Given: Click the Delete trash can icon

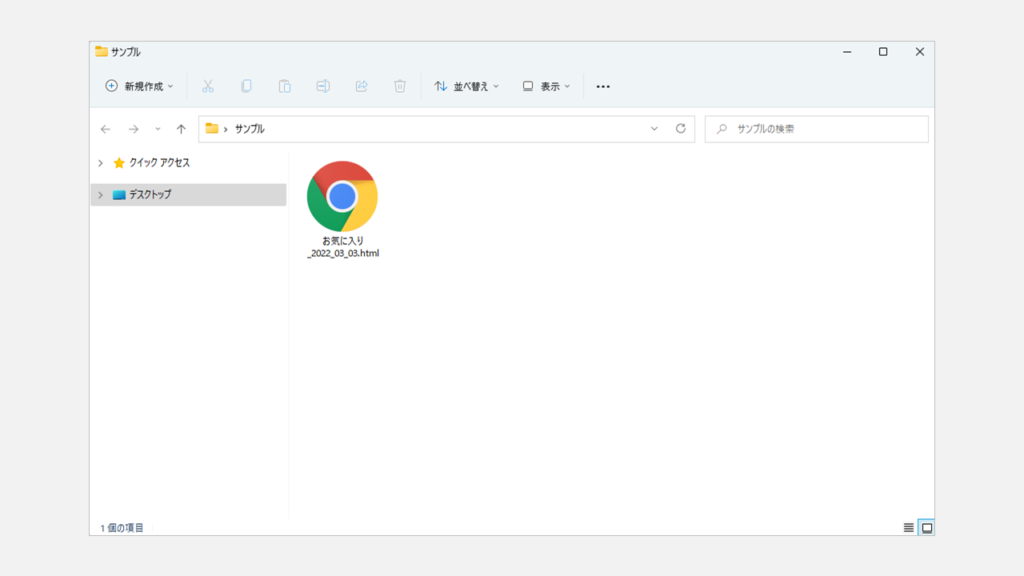Looking at the screenshot, I should coord(400,87).
